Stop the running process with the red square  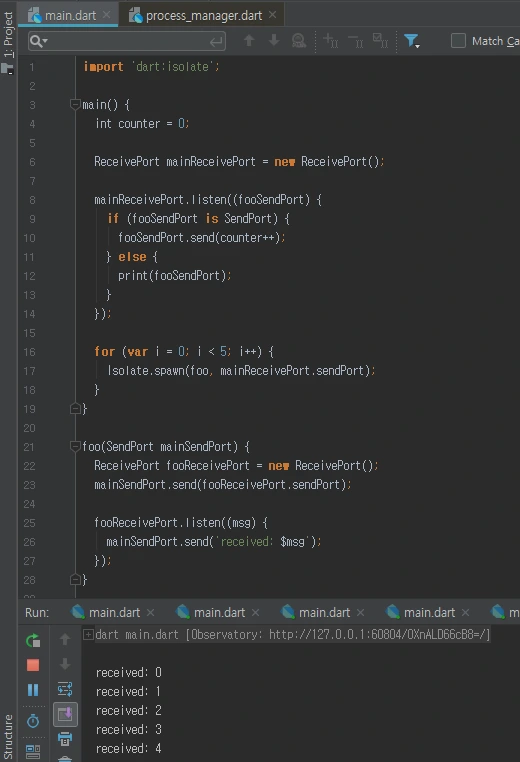click(x=33, y=665)
